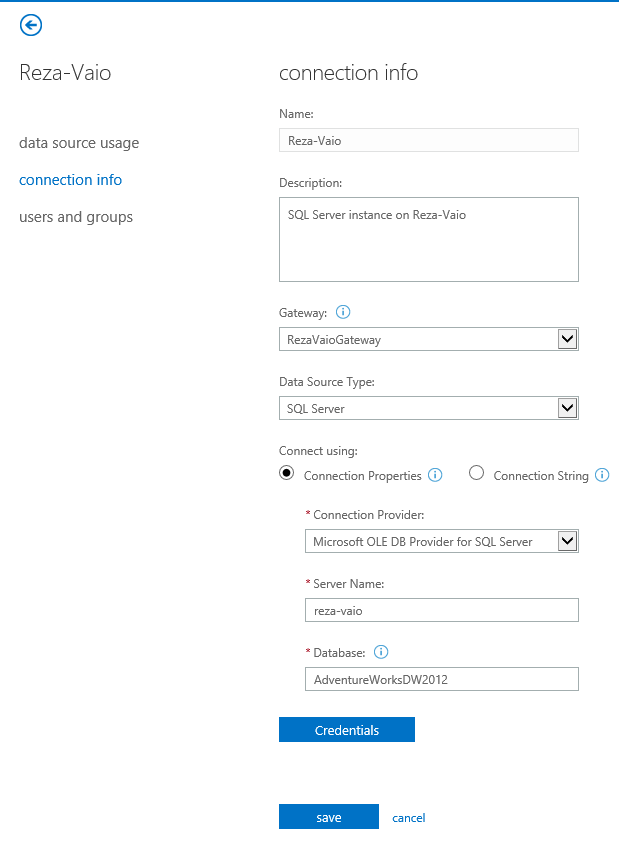Select the Connection String radio button

476,473
